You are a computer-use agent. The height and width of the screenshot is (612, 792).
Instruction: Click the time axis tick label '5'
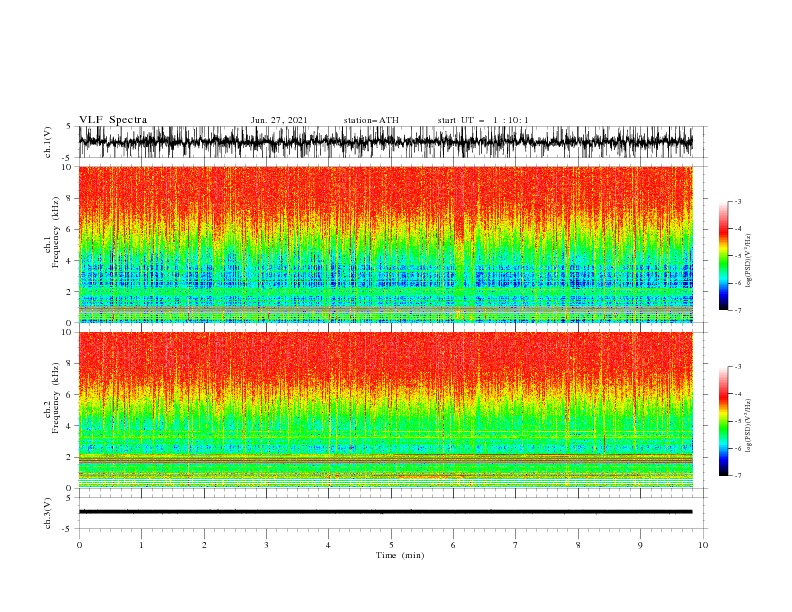coord(391,545)
